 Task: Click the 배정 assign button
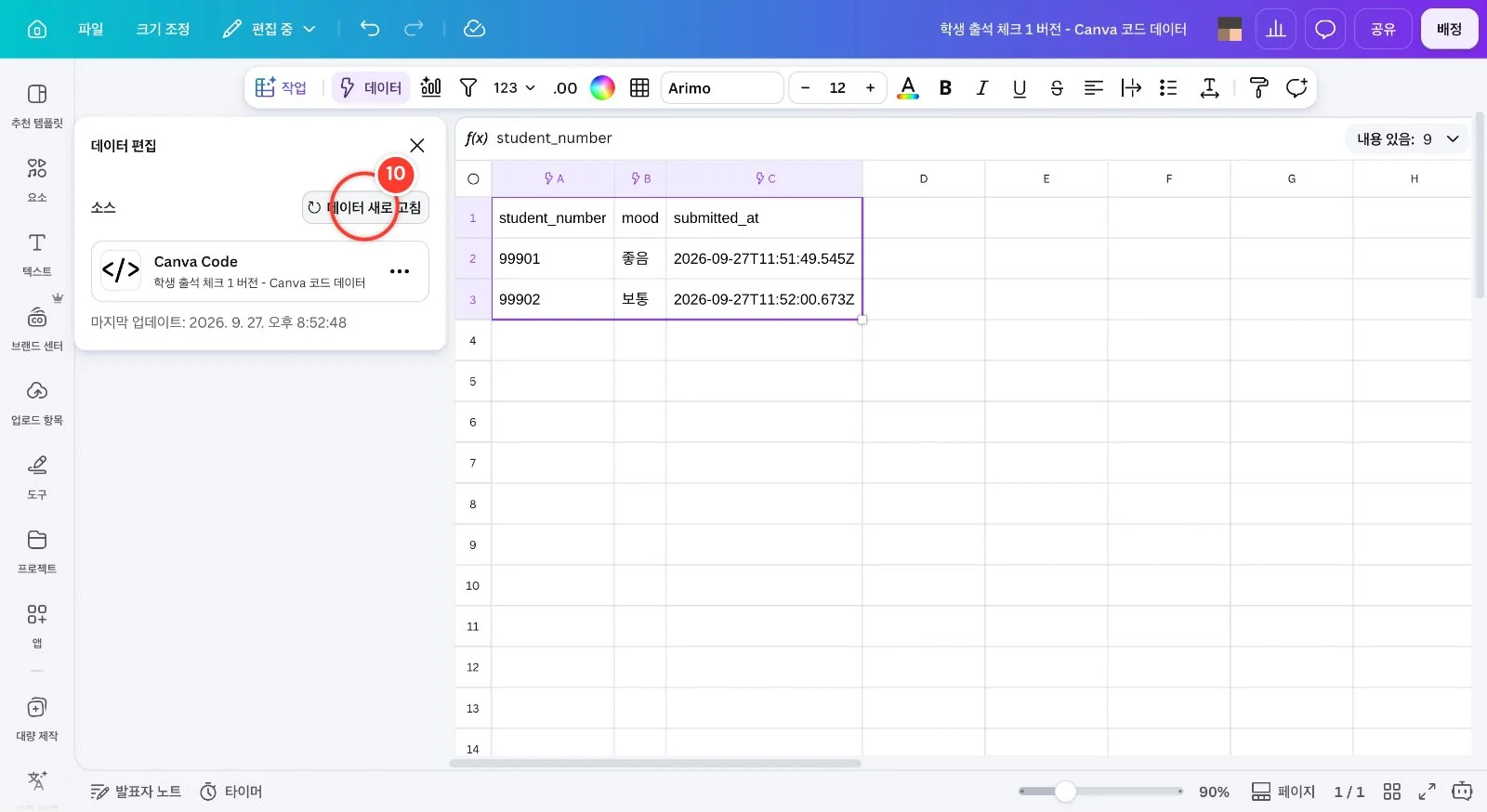pyautogui.click(x=1449, y=29)
